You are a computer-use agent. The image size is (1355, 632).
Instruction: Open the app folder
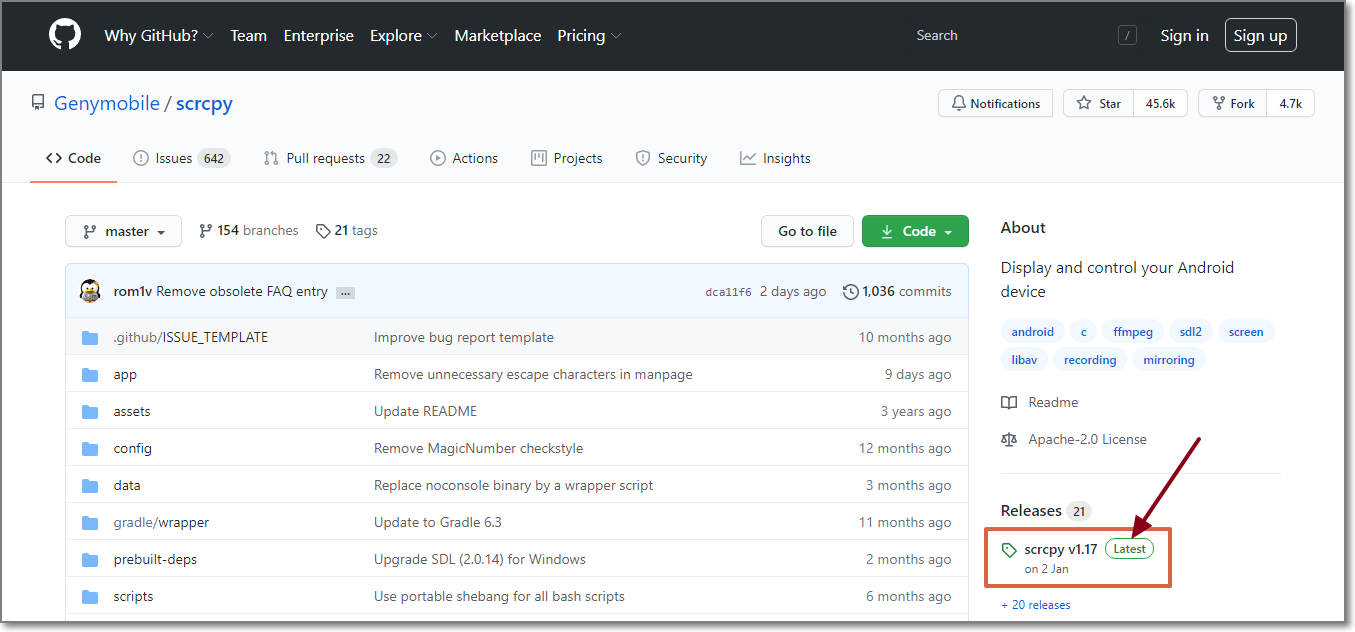(125, 374)
